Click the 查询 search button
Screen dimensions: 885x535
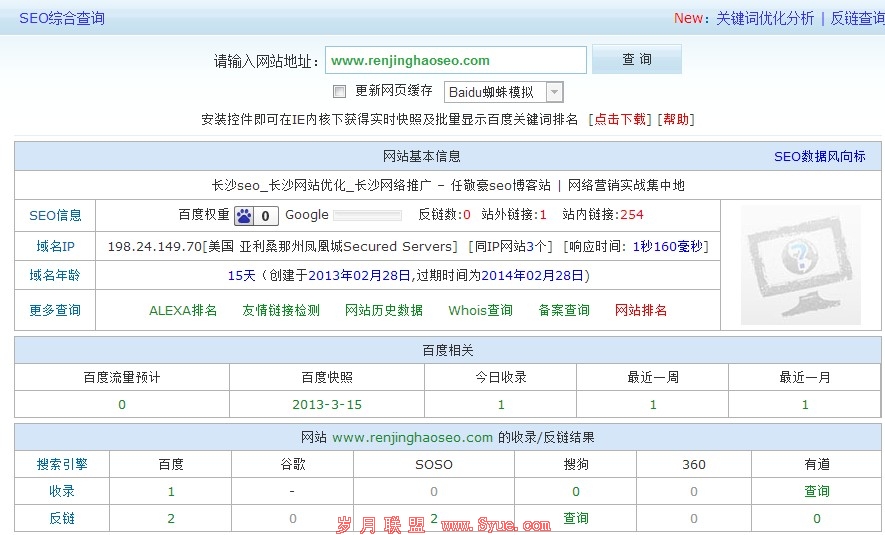(x=637, y=59)
